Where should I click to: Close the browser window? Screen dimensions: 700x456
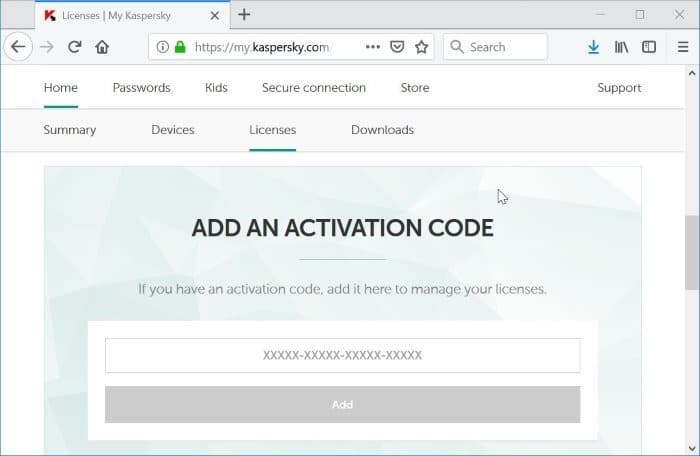point(679,15)
